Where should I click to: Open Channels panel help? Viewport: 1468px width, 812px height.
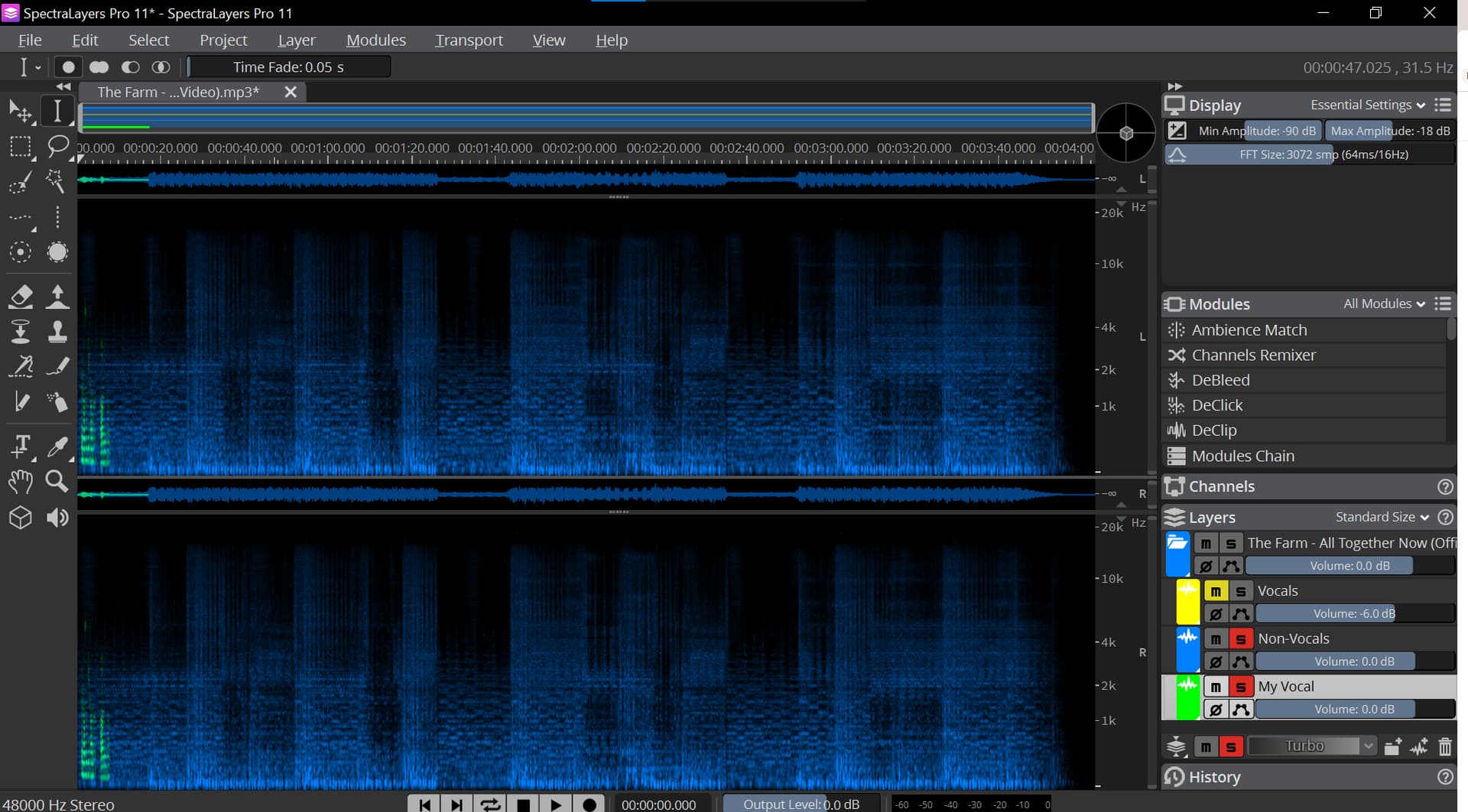tap(1445, 486)
